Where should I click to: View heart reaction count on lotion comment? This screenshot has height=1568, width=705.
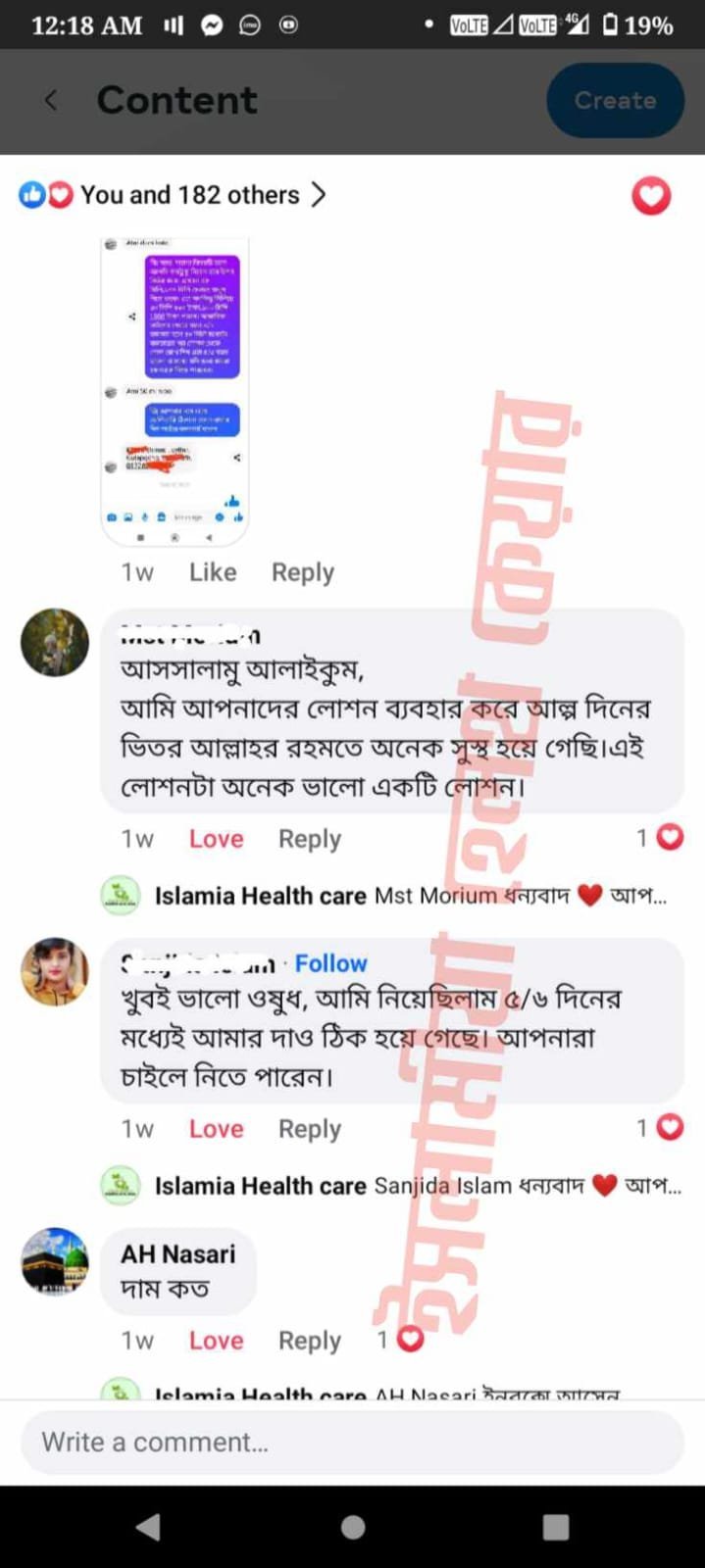coord(659,837)
